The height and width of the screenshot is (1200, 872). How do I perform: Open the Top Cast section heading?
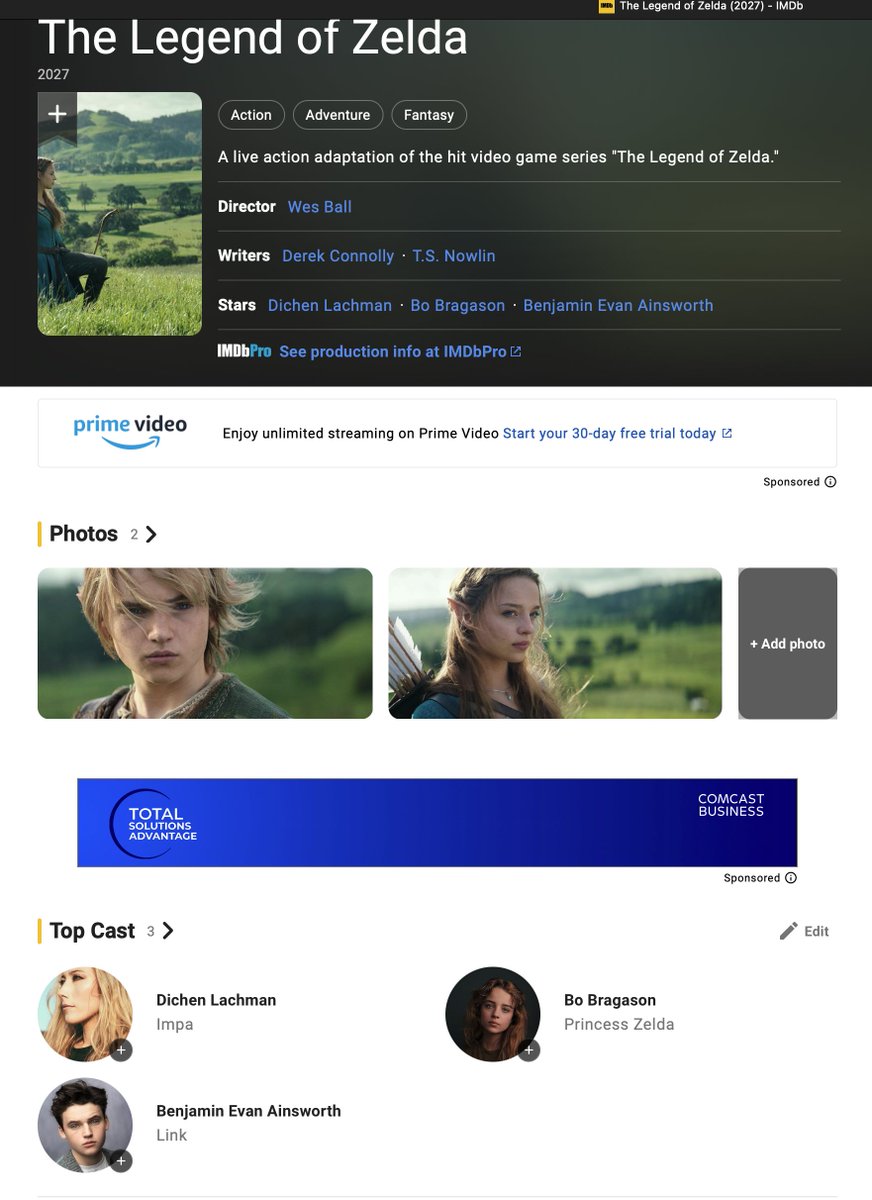[92, 931]
